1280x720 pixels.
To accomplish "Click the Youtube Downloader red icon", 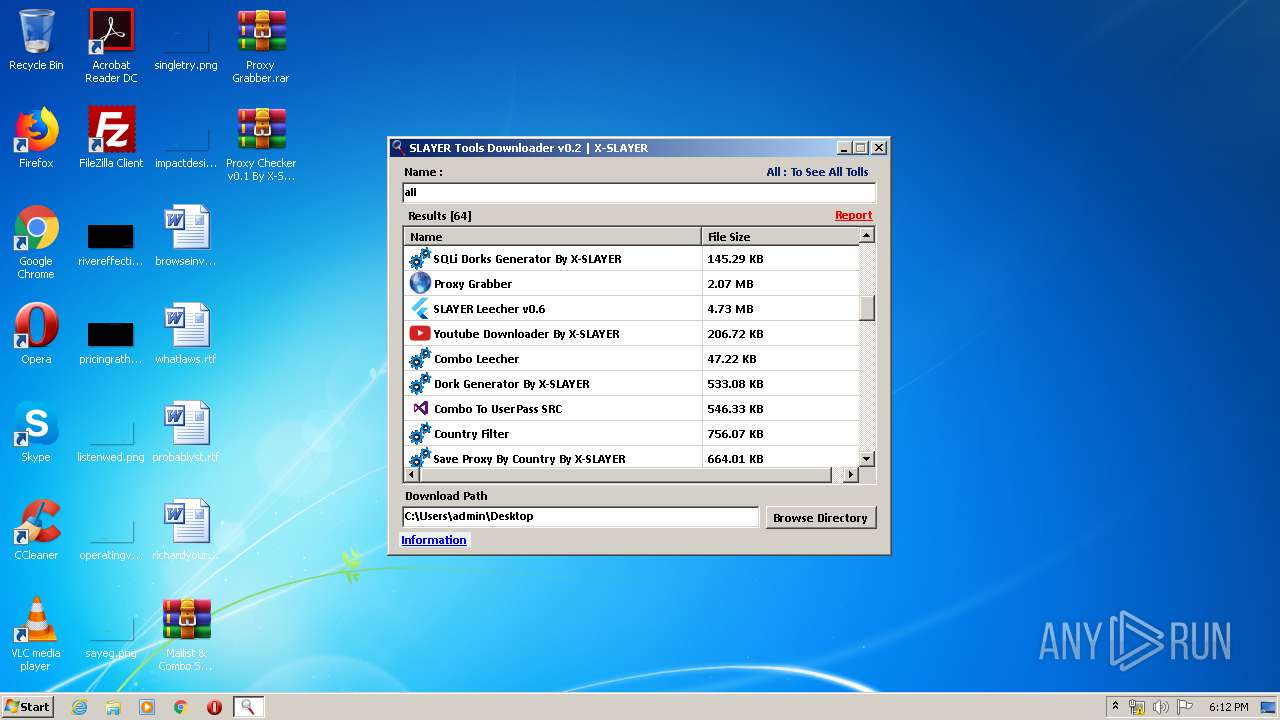I will coord(420,334).
